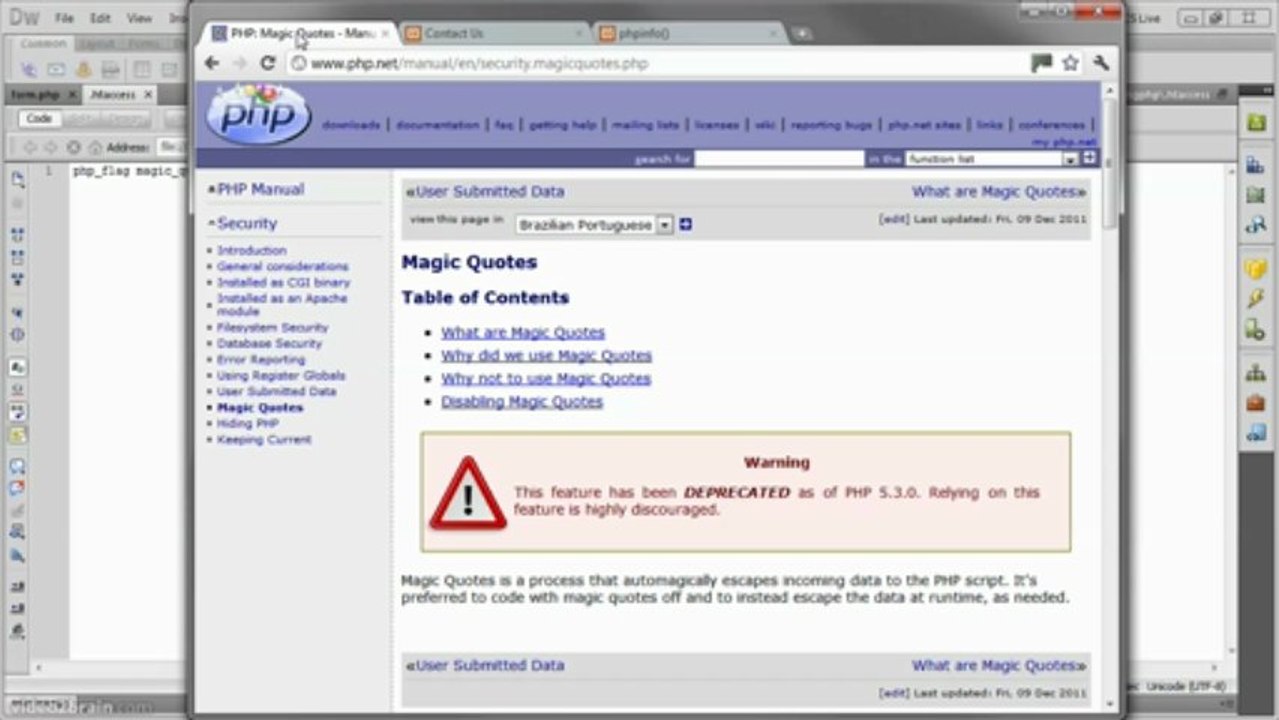Select the Common tab in Dreamweaver's Insert bar
1279x720 pixels.
43,44
